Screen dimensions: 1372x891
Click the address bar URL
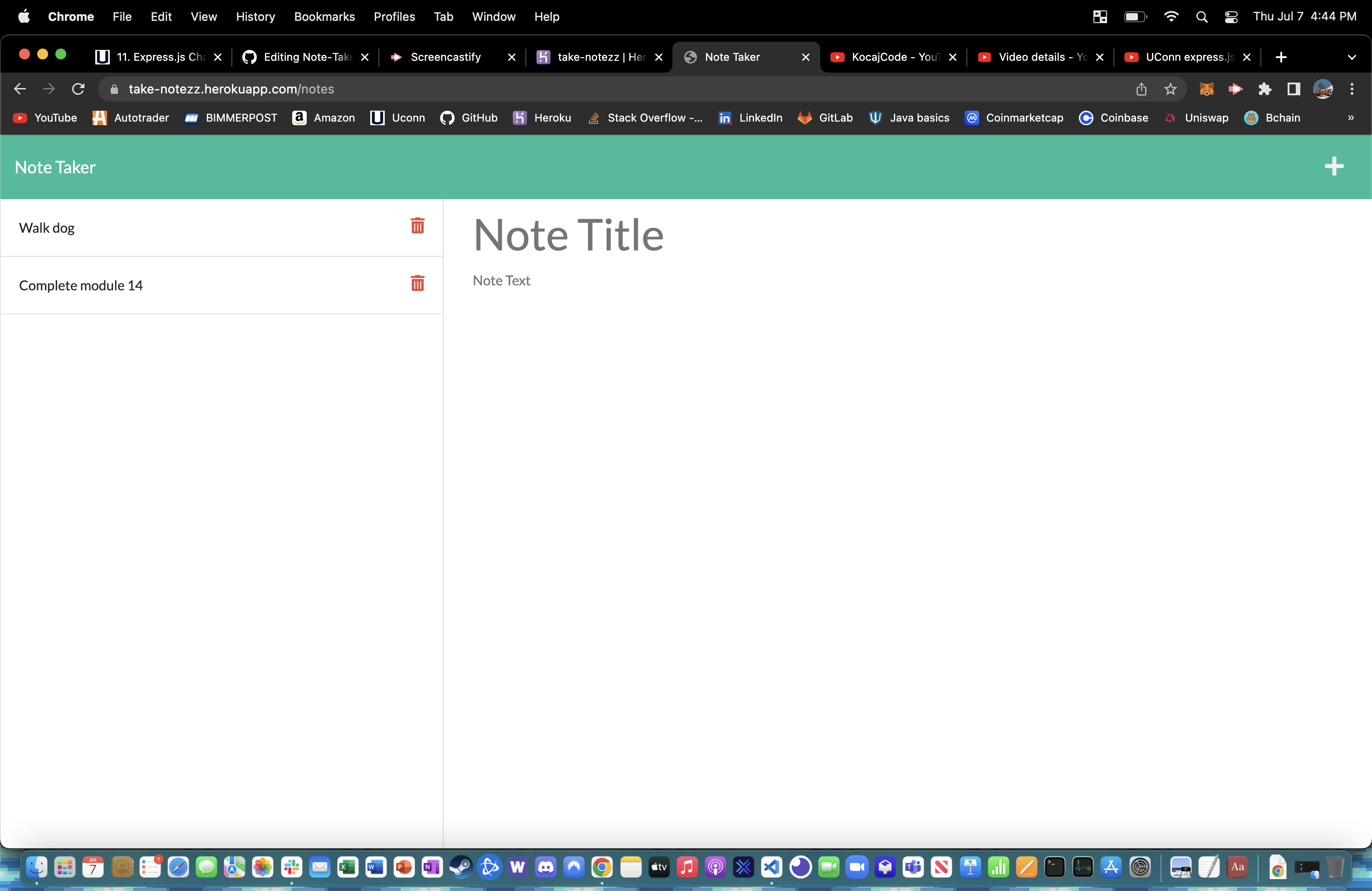(231, 89)
